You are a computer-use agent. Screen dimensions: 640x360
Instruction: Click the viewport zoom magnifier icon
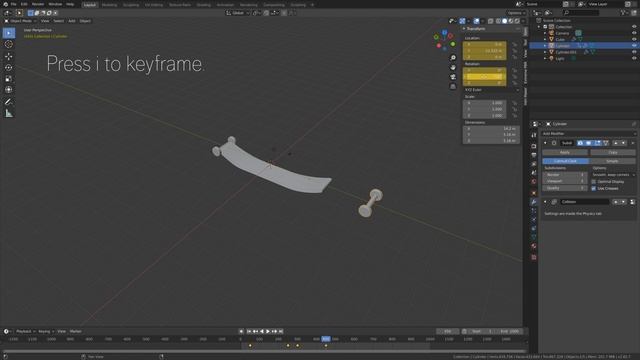click(453, 58)
